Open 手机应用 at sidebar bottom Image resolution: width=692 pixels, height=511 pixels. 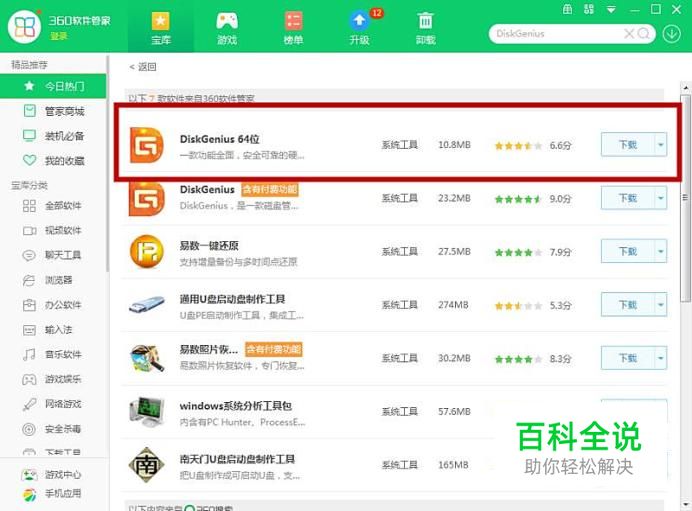point(52,494)
